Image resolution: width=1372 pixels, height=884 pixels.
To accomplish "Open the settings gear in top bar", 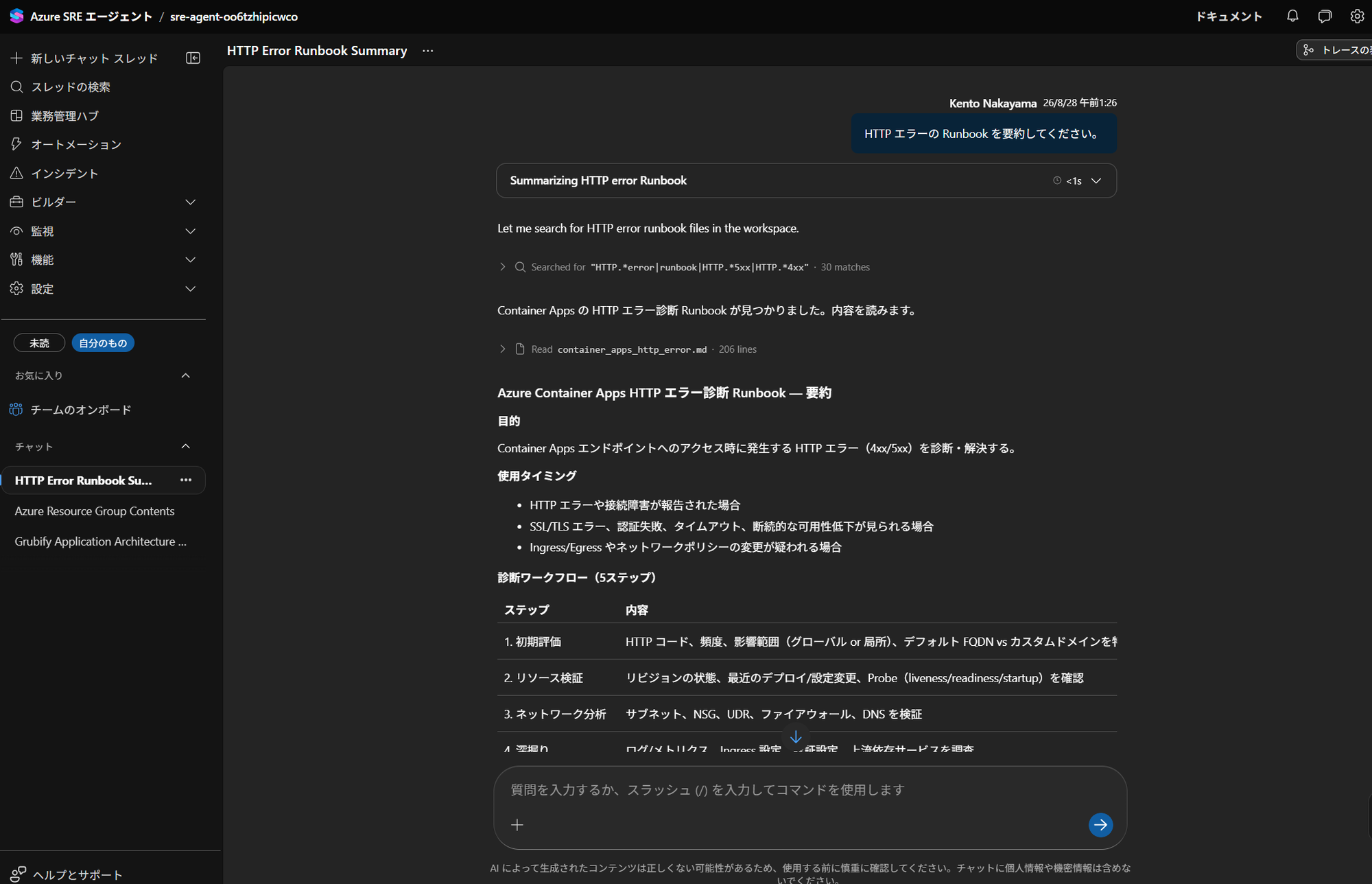I will (1356, 16).
